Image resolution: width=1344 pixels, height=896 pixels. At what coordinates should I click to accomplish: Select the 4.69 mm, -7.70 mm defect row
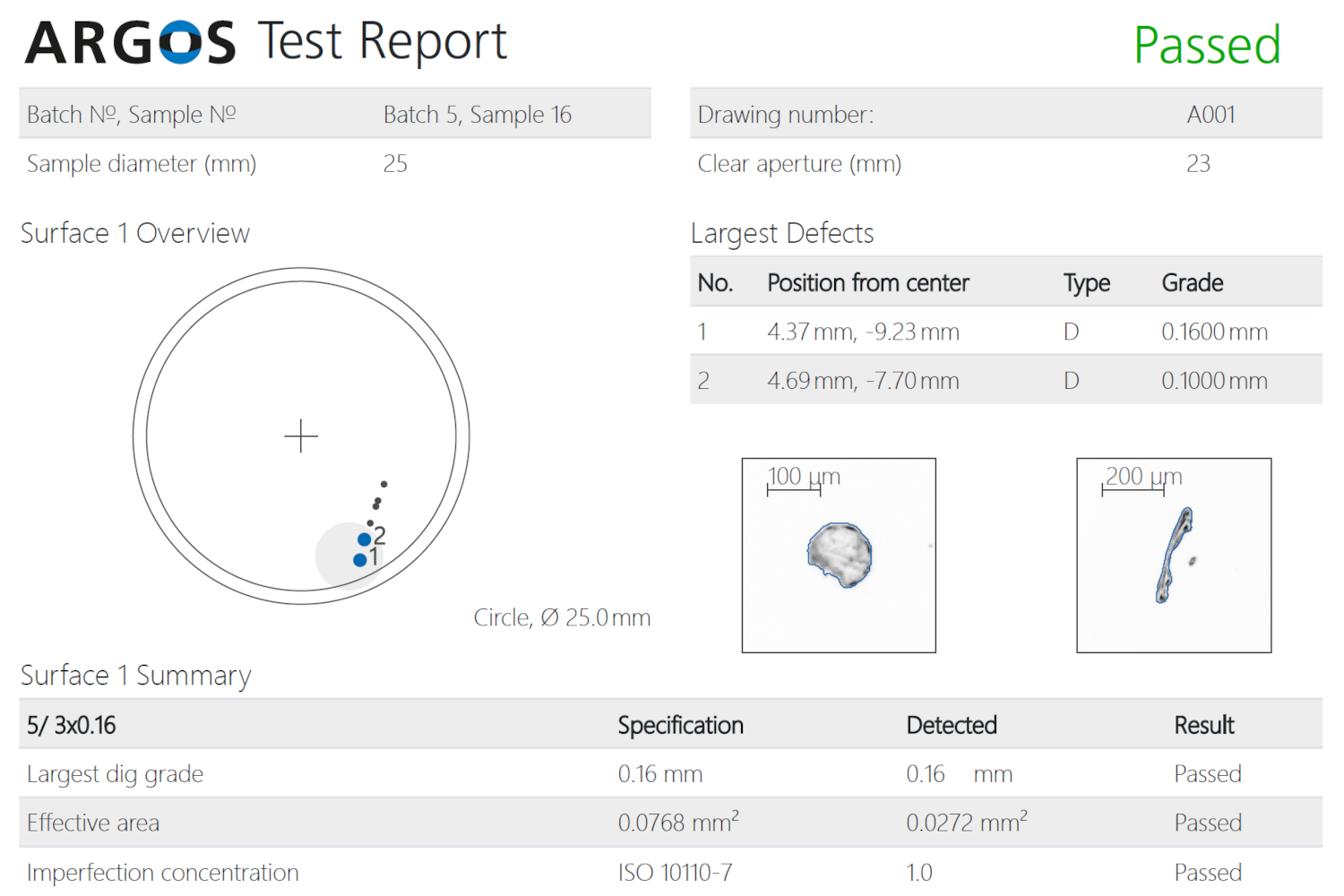click(x=862, y=381)
